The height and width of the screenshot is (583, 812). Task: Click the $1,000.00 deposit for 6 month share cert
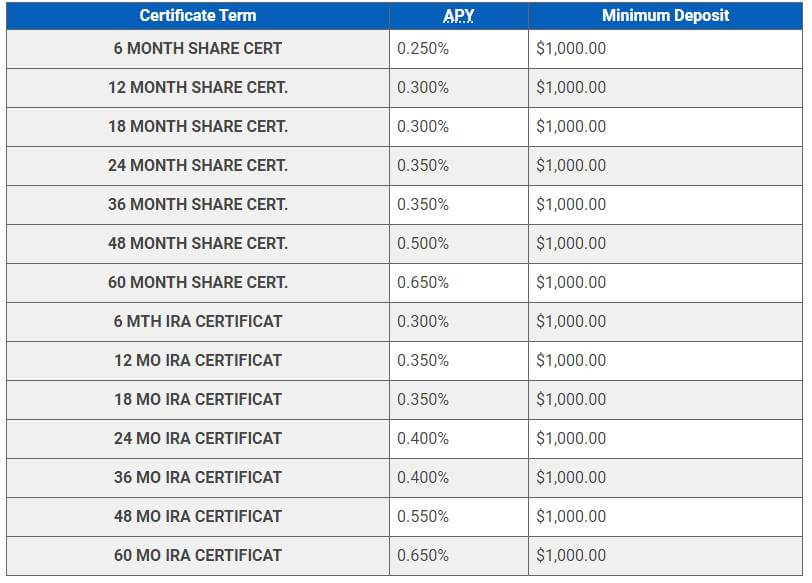571,48
